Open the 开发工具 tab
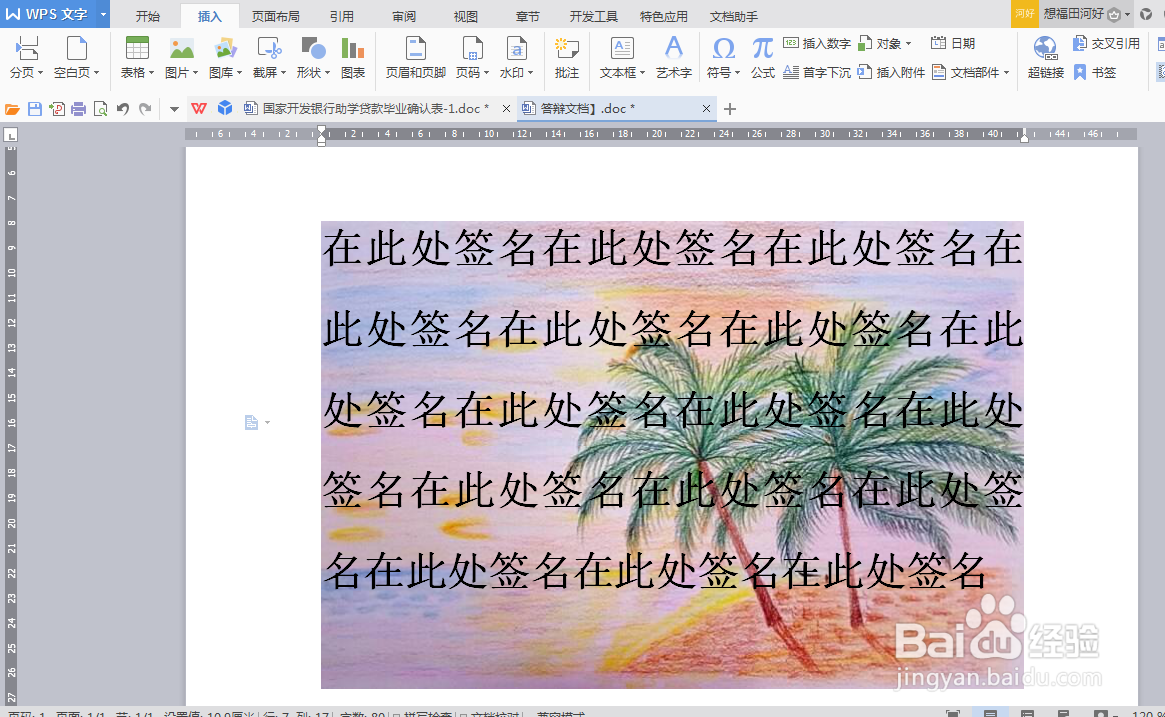This screenshot has width=1165, height=717. click(594, 16)
